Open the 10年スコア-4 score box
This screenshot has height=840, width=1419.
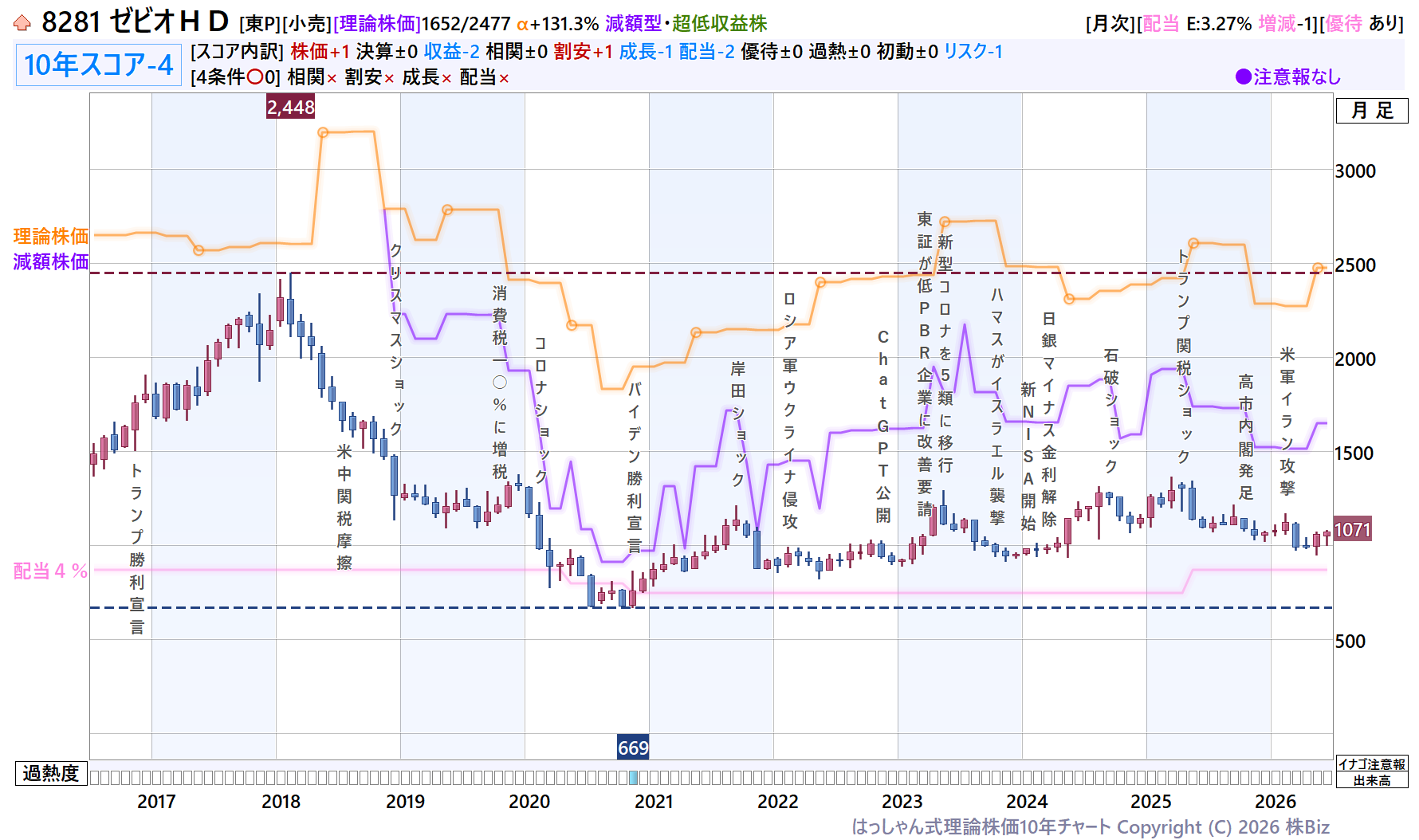click(x=99, y=65)
